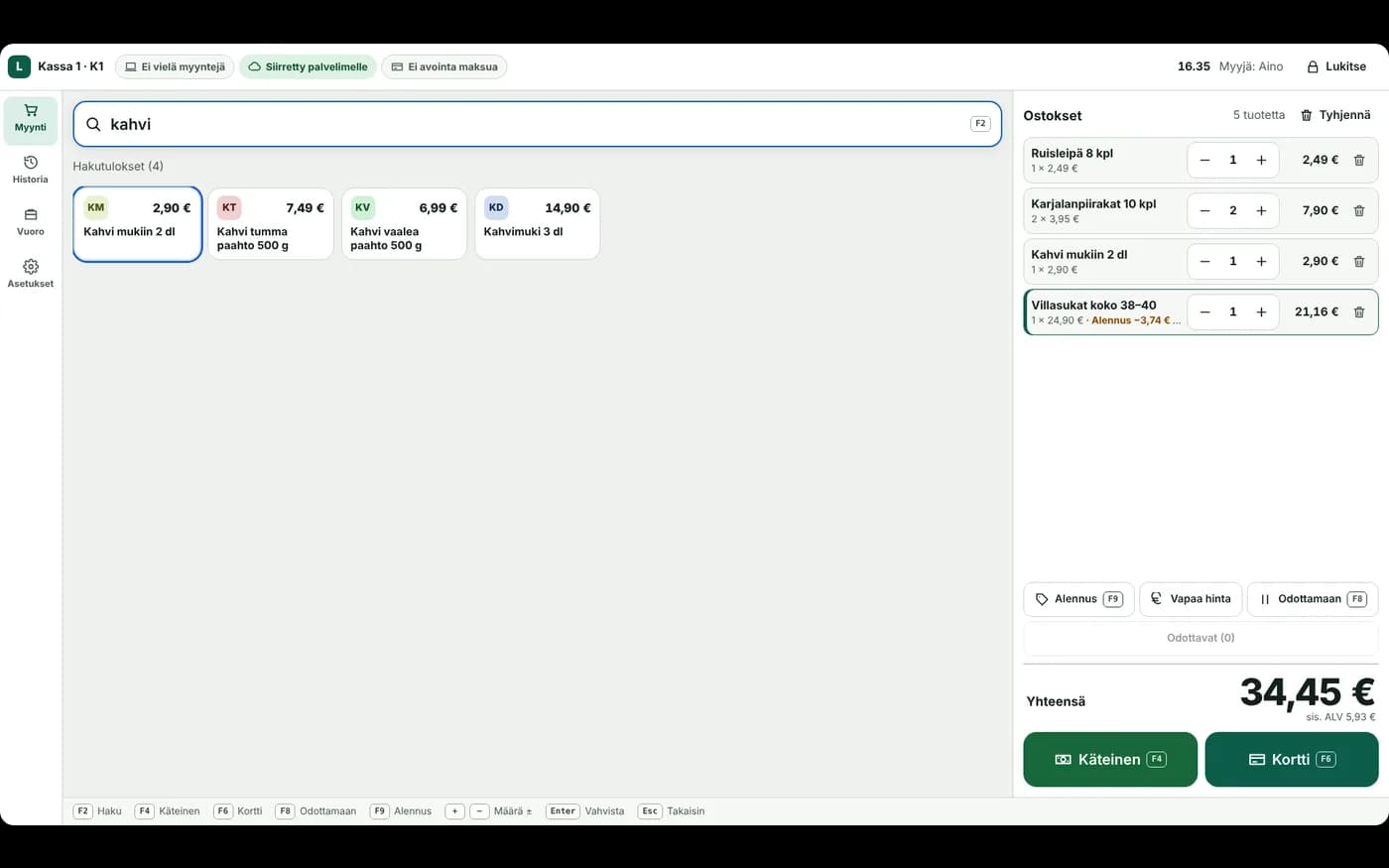Show Odottavat (0) held sales
The height and width of the screenshot is (868, 1389).
tap(1200, 638)
